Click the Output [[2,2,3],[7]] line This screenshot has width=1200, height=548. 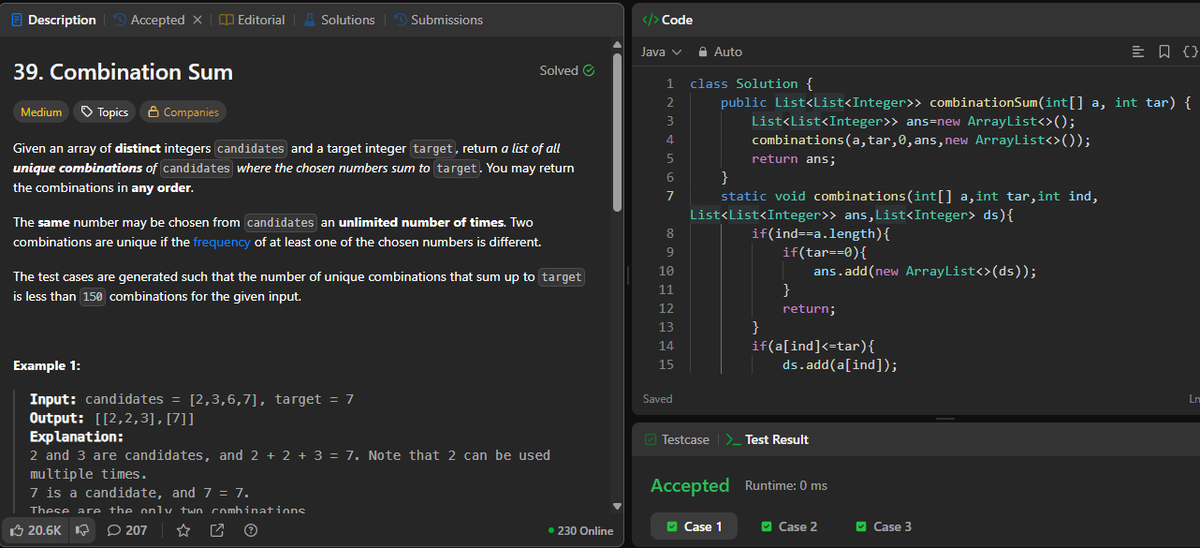point(112,418)
